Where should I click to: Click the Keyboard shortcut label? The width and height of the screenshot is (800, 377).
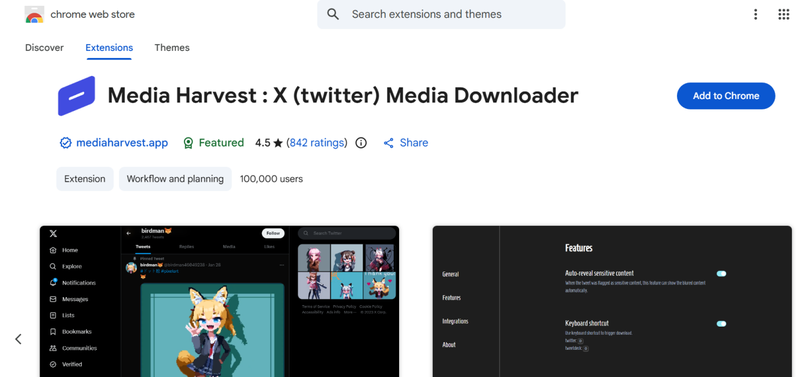pyautogui.click(x=587, y=323)
